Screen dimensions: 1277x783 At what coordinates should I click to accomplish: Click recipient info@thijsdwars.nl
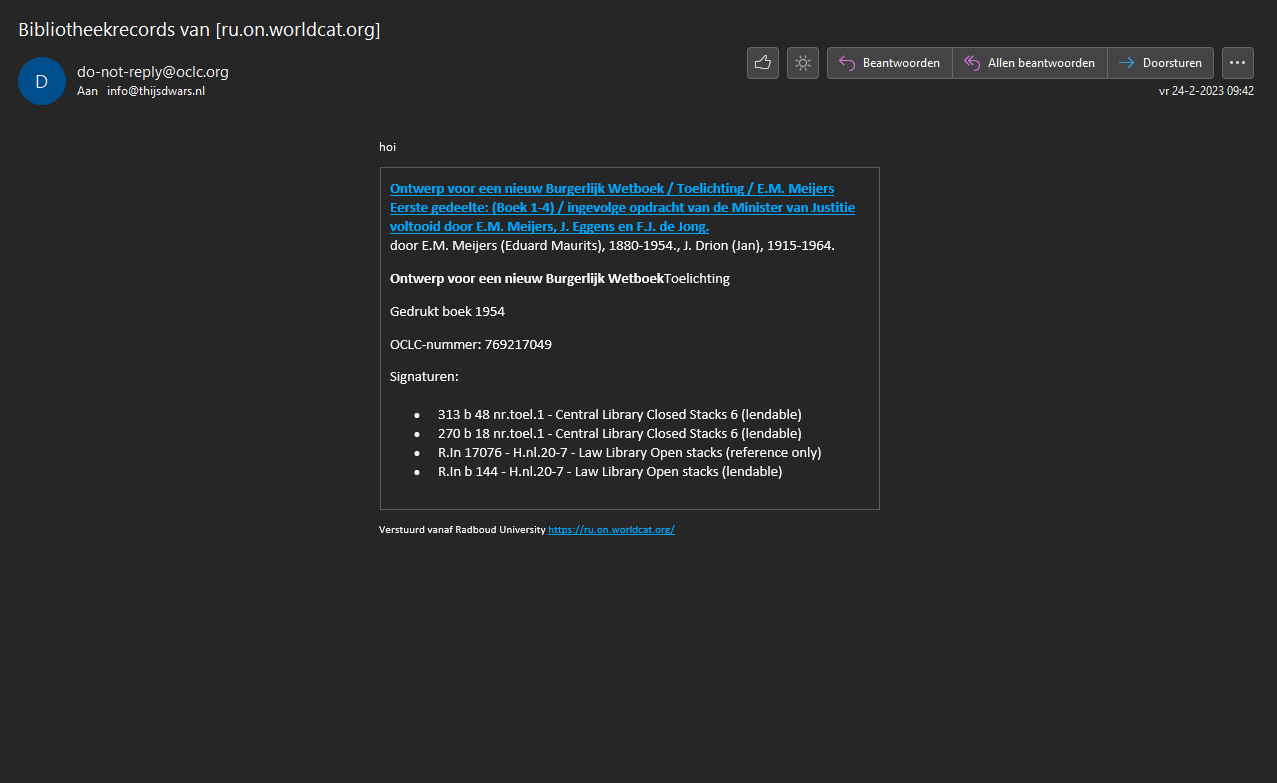tap(156, 91)
